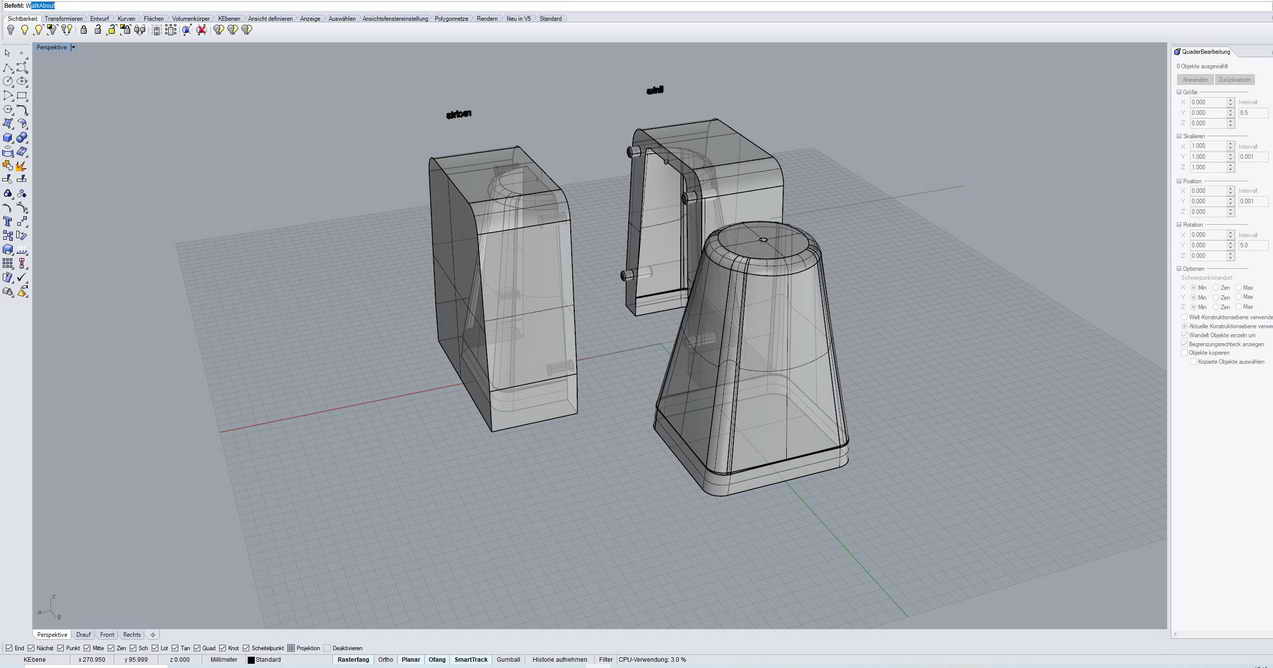This screenshot has height=668, width=1273.
Task: Collapse the Größe section in panel
Action: (x=1179, y=92)
